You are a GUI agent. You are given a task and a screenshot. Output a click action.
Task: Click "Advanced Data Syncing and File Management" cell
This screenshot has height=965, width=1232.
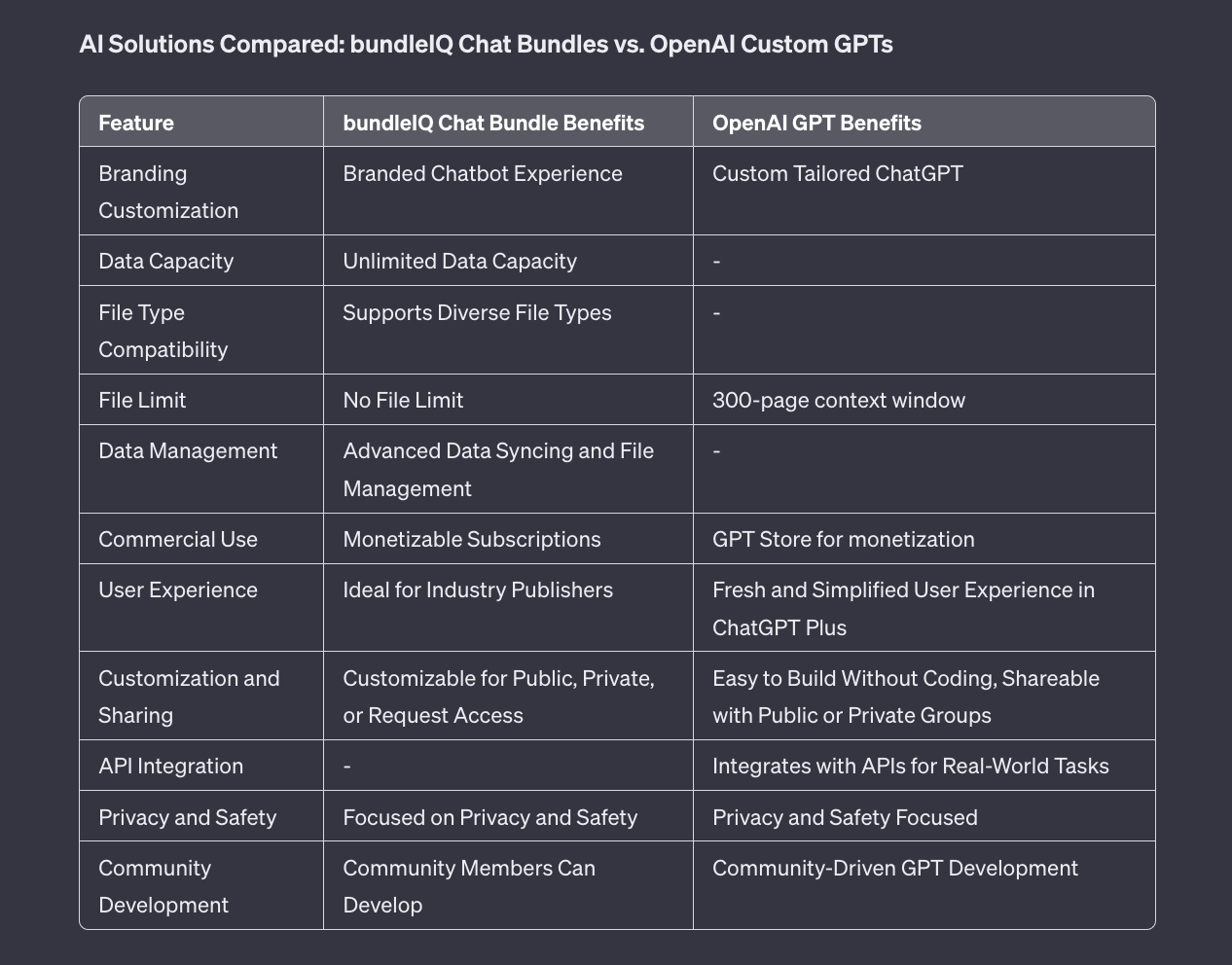coord(498,469)
